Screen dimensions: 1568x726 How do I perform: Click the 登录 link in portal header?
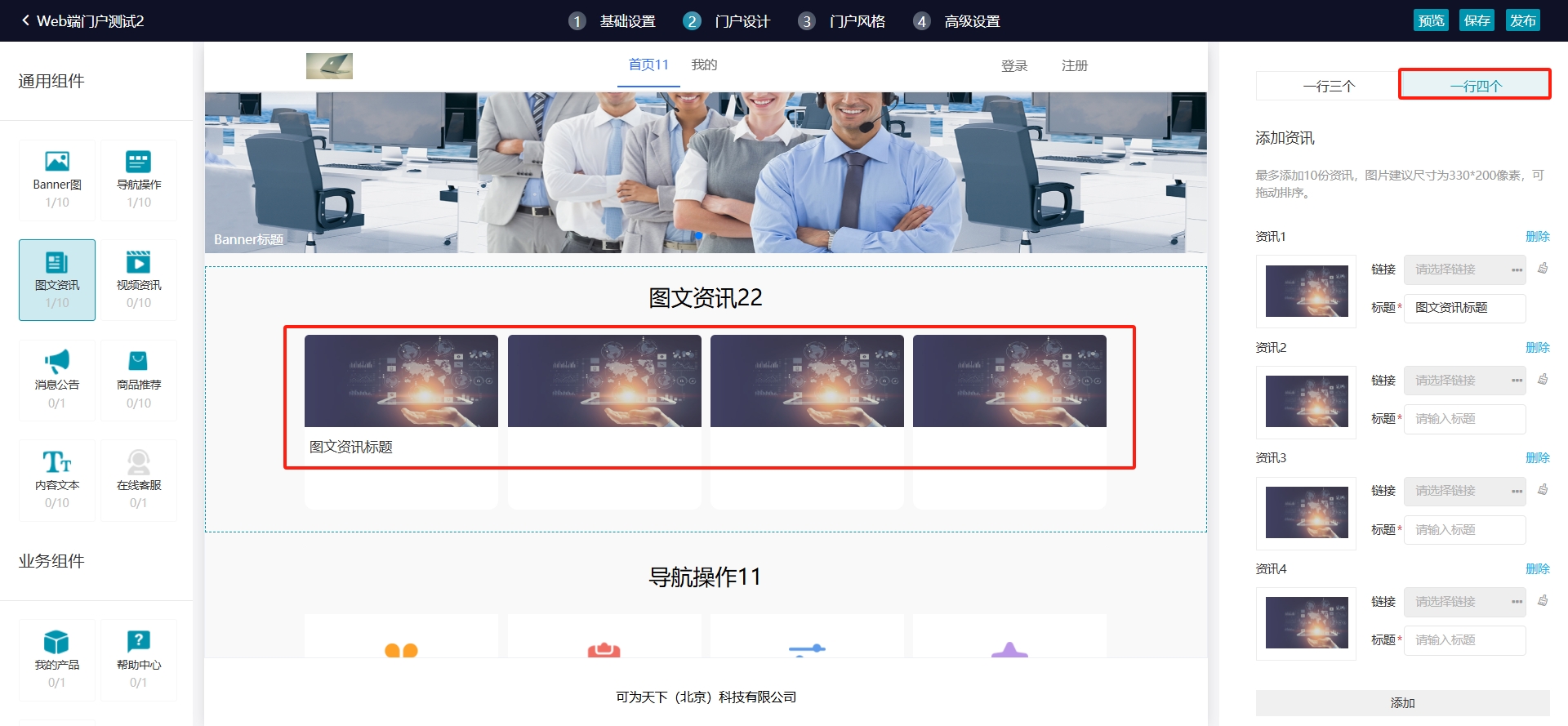[1014, 65]
